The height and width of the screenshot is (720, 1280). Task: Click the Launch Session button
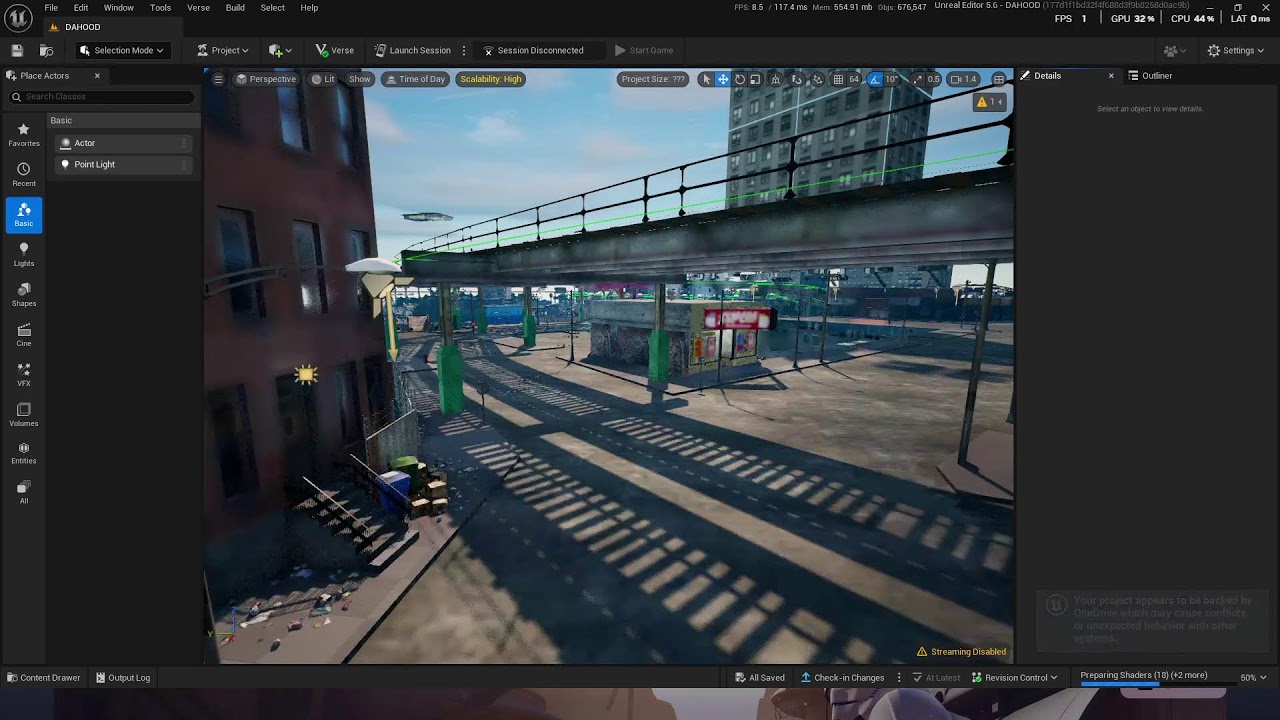(x=413, y=50)
